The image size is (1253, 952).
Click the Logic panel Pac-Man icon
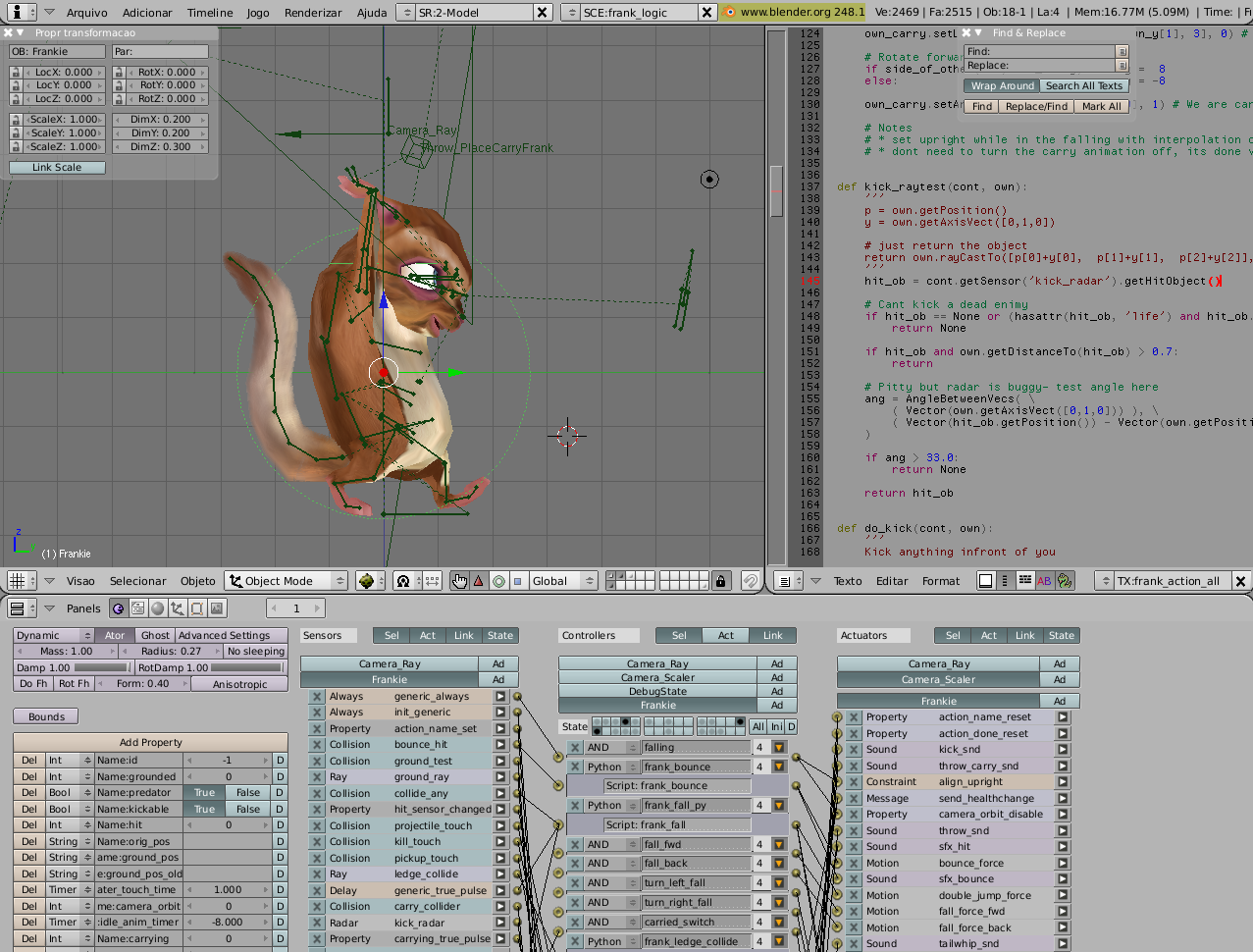click(x=118, y=608)
